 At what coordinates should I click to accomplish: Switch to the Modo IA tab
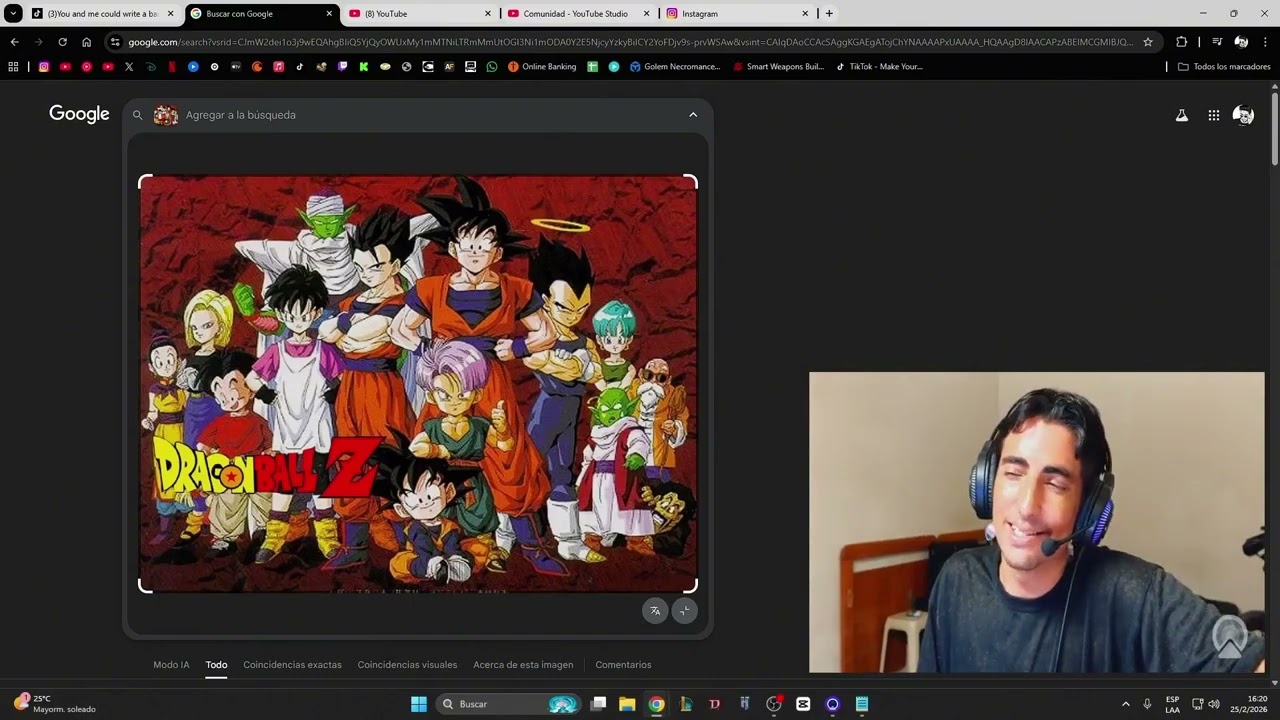[x=171, y=665]
